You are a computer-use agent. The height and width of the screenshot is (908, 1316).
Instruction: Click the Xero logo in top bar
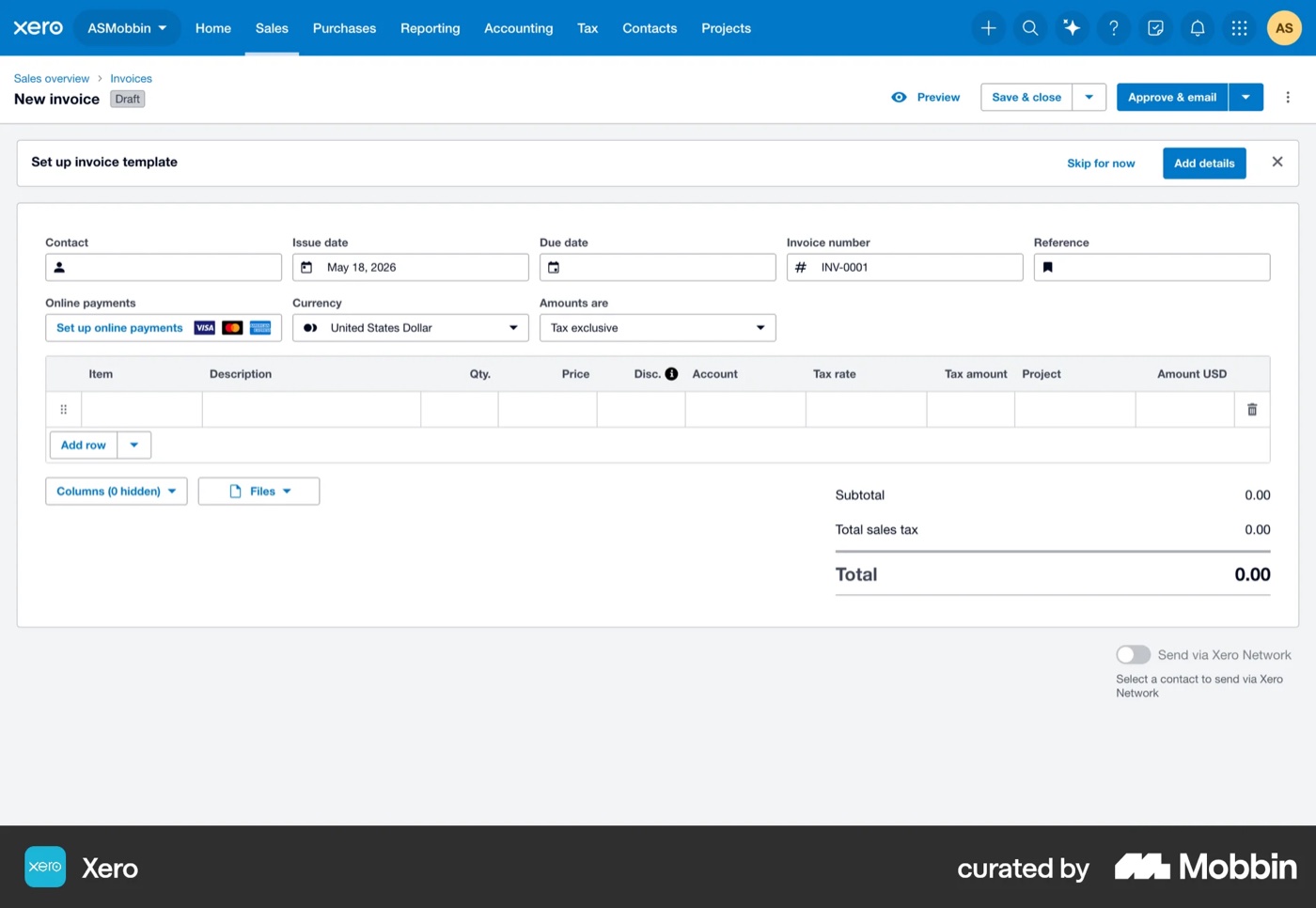[38, 28]
